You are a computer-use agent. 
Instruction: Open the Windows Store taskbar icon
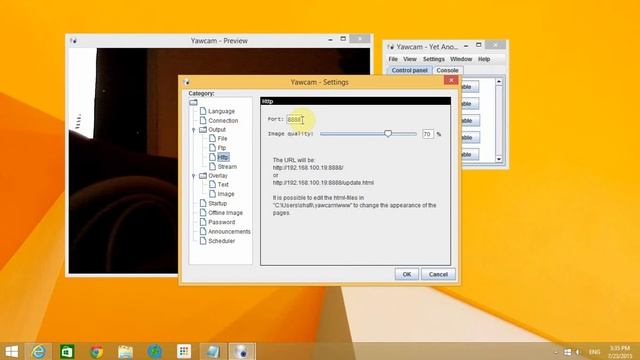tap(67, 351)
